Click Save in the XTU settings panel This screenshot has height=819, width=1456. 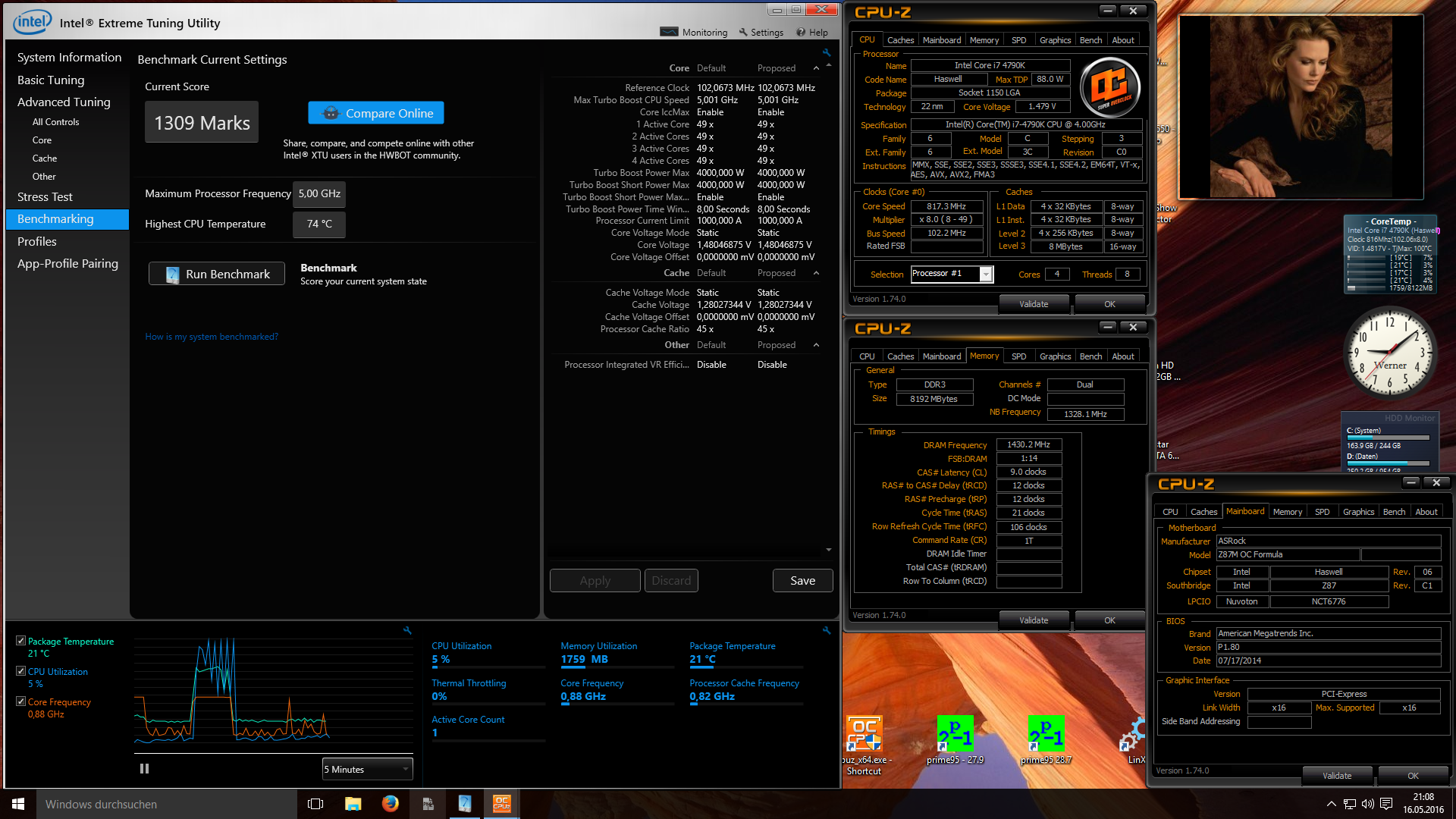[803, 580]
